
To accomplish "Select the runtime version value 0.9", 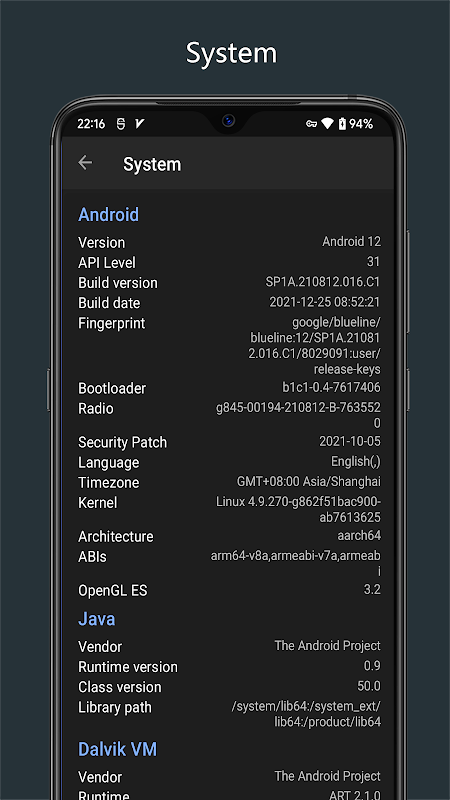I will pos(373,666).
